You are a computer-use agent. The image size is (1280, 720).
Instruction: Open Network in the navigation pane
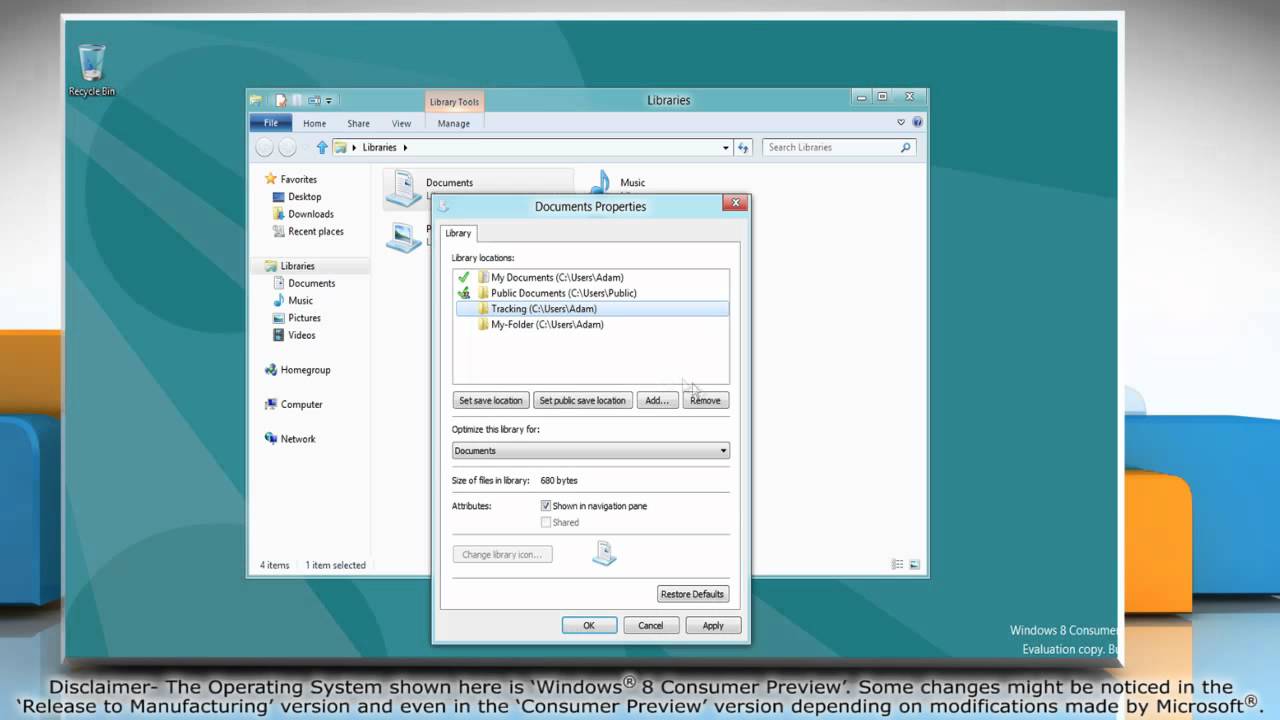pyautogui.click(x=297, y=439)
